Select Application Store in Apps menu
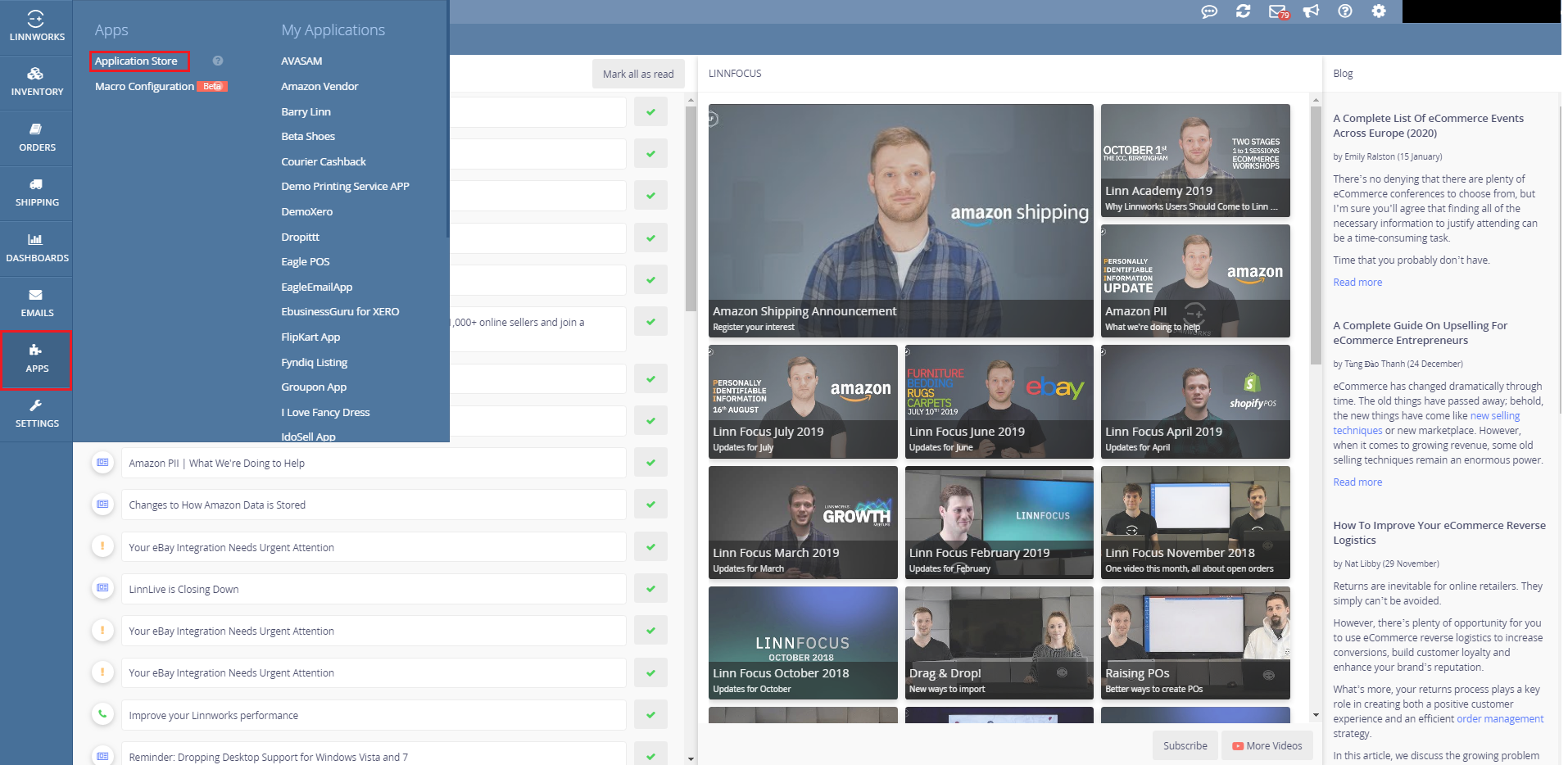The height and width of the screenshot is (765, 1568). (136, 61)
